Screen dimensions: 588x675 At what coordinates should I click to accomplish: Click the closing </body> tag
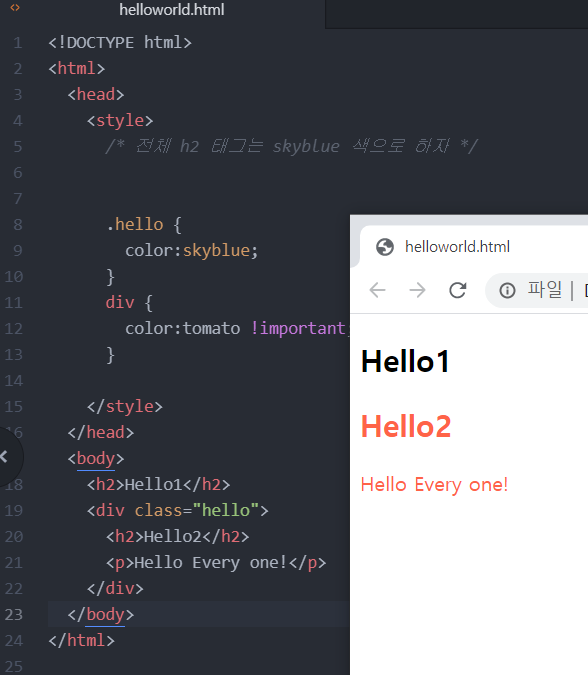(x=101, y=615)
